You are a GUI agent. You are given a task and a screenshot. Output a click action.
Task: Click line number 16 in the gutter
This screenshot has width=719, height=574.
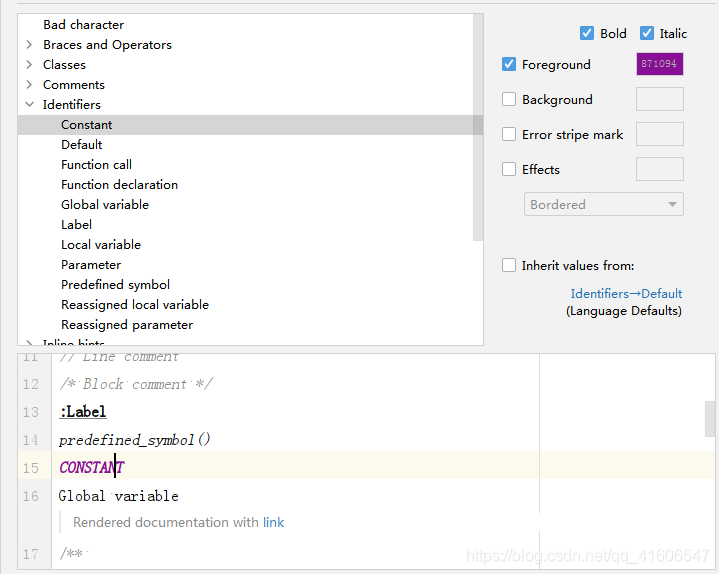(x=31, y=496)
